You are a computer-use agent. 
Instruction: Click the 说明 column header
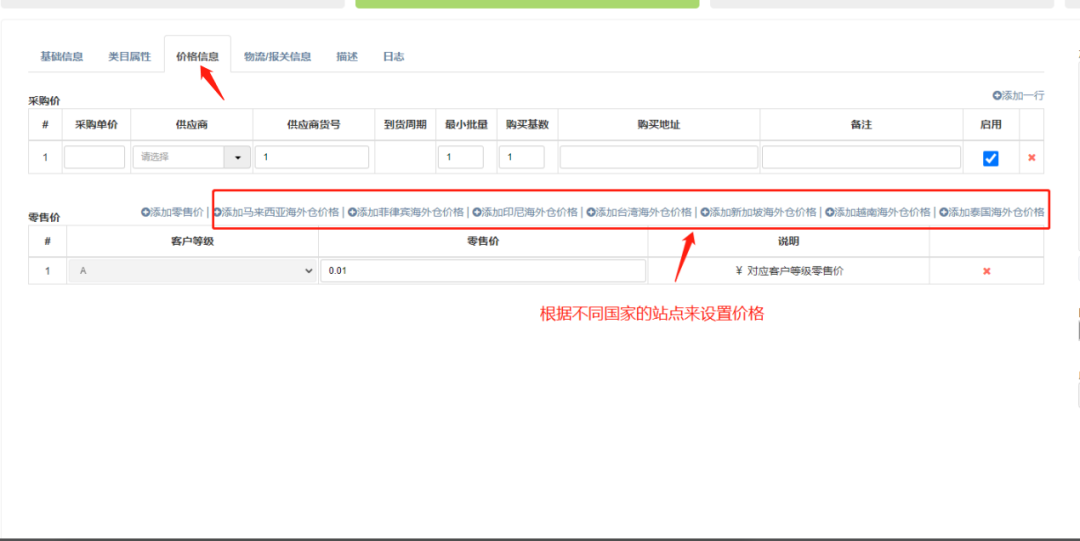pos(789,241)
